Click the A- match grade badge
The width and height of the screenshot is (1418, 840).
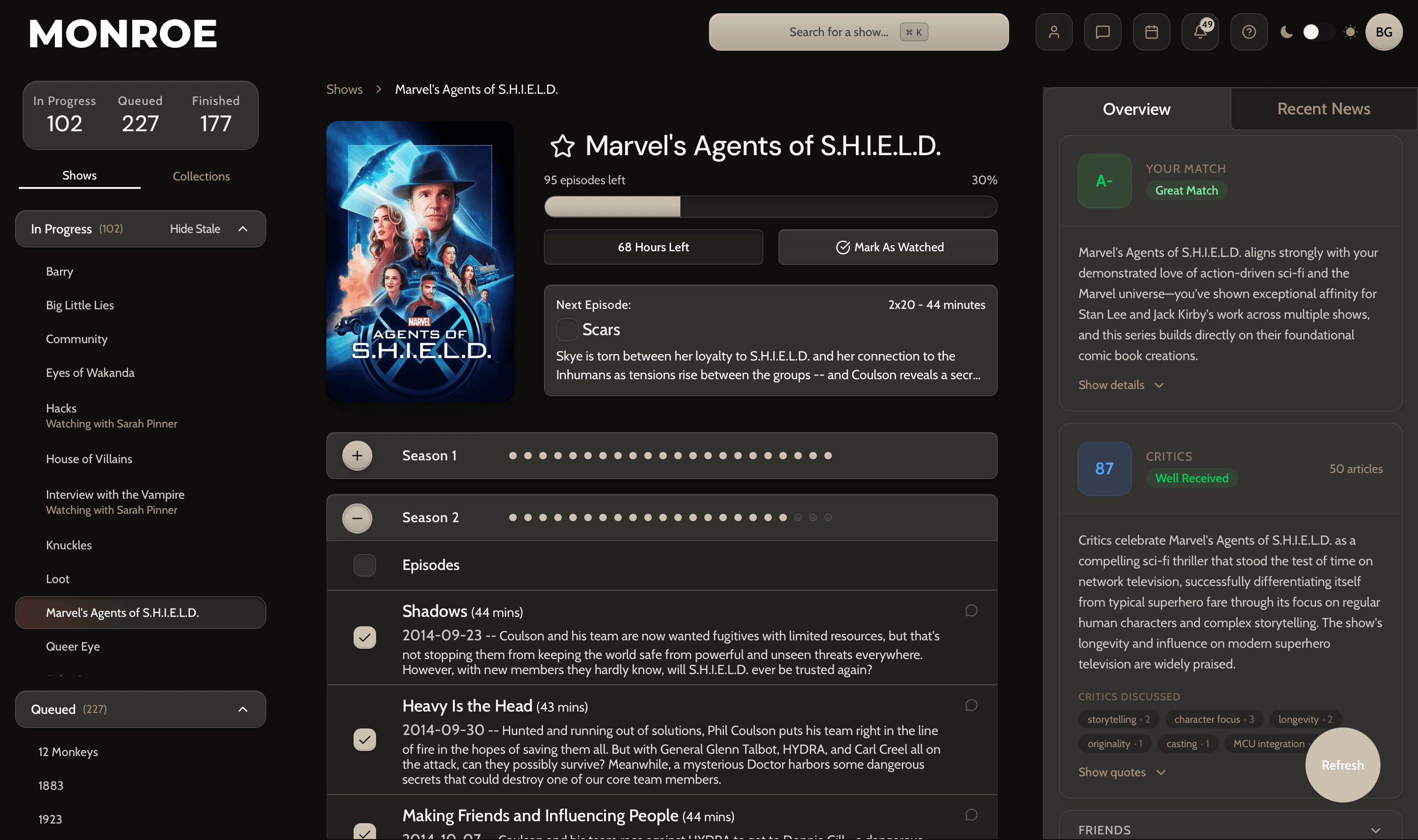click(1104, 181)
